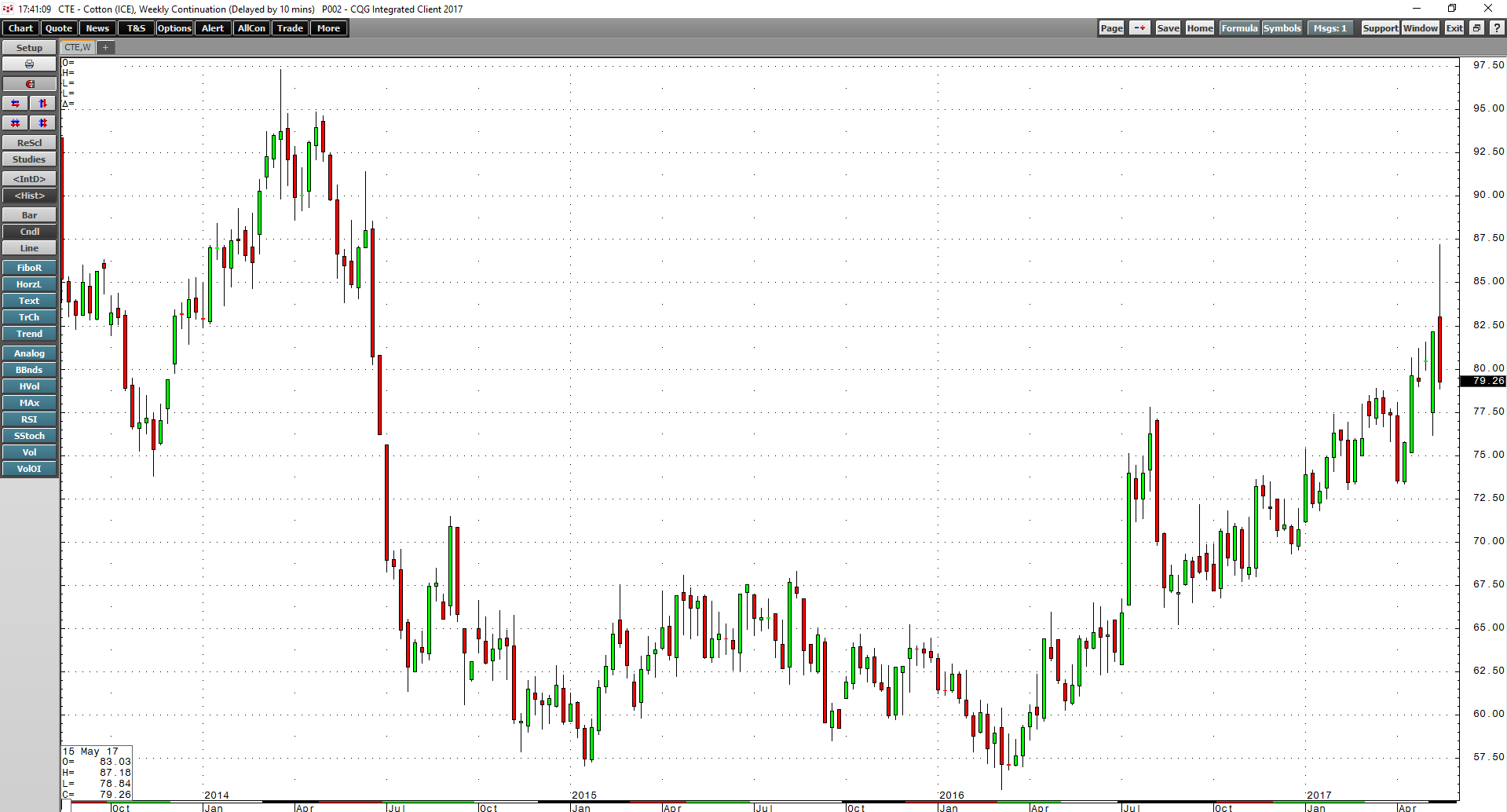The image size is (1507, 812).
Task: Select the magnet snap icon below Print
Action: [x=29, y=83]
